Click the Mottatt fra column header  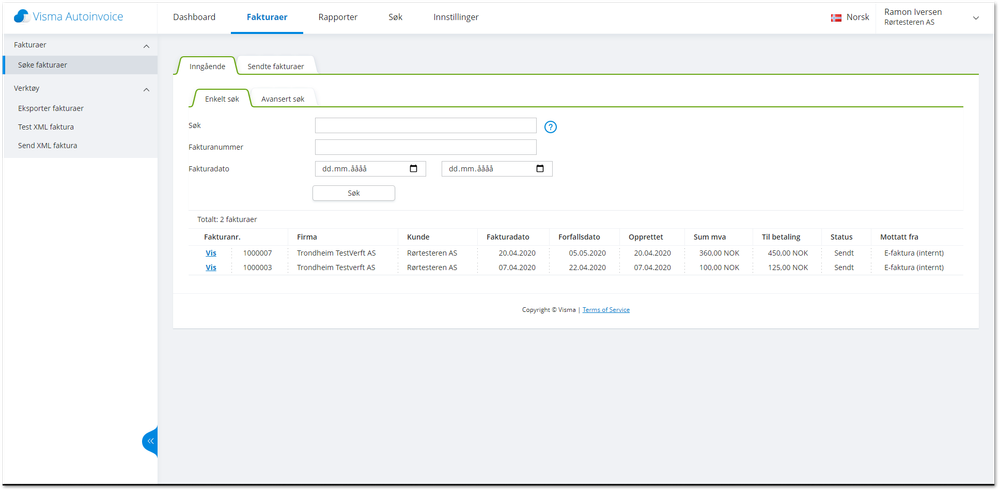899,237
